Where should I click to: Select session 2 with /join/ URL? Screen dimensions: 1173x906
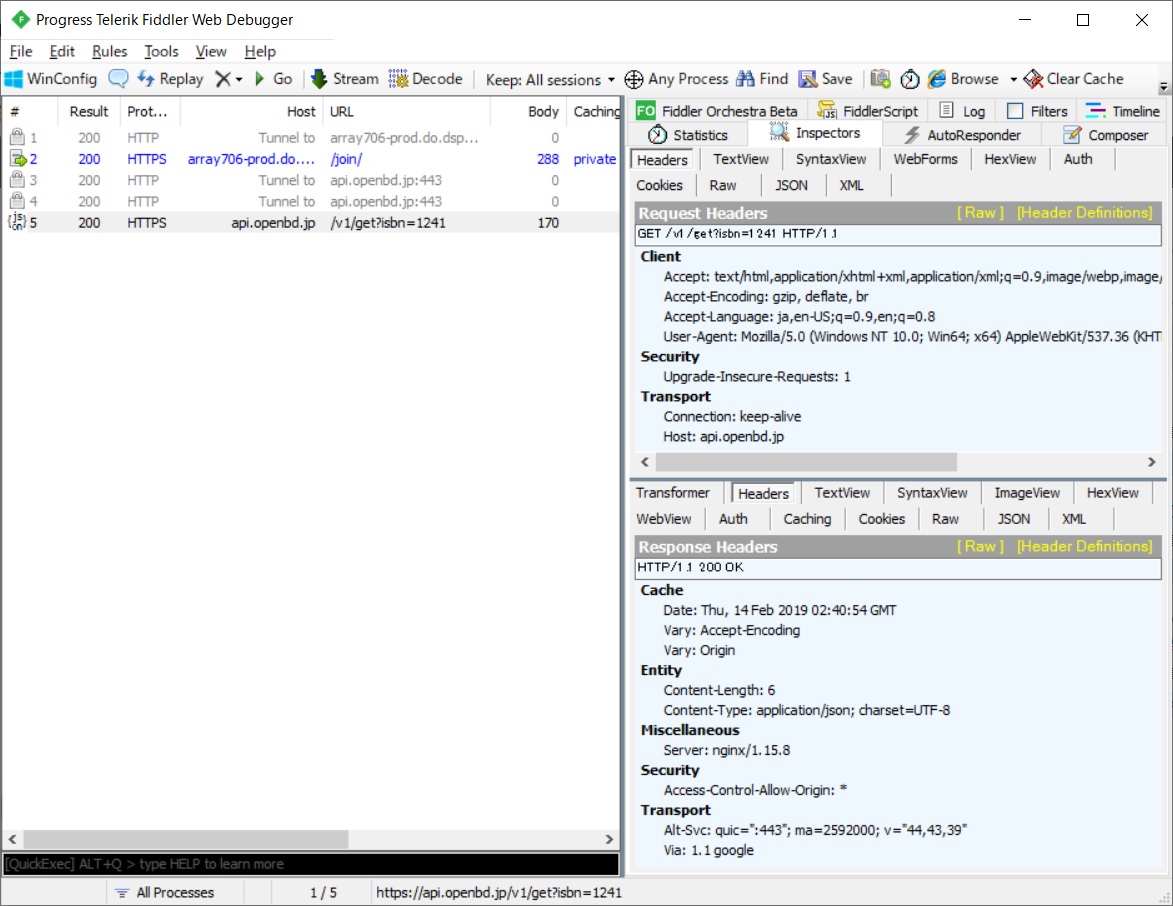pyautogui.click(x=310, y=159)
